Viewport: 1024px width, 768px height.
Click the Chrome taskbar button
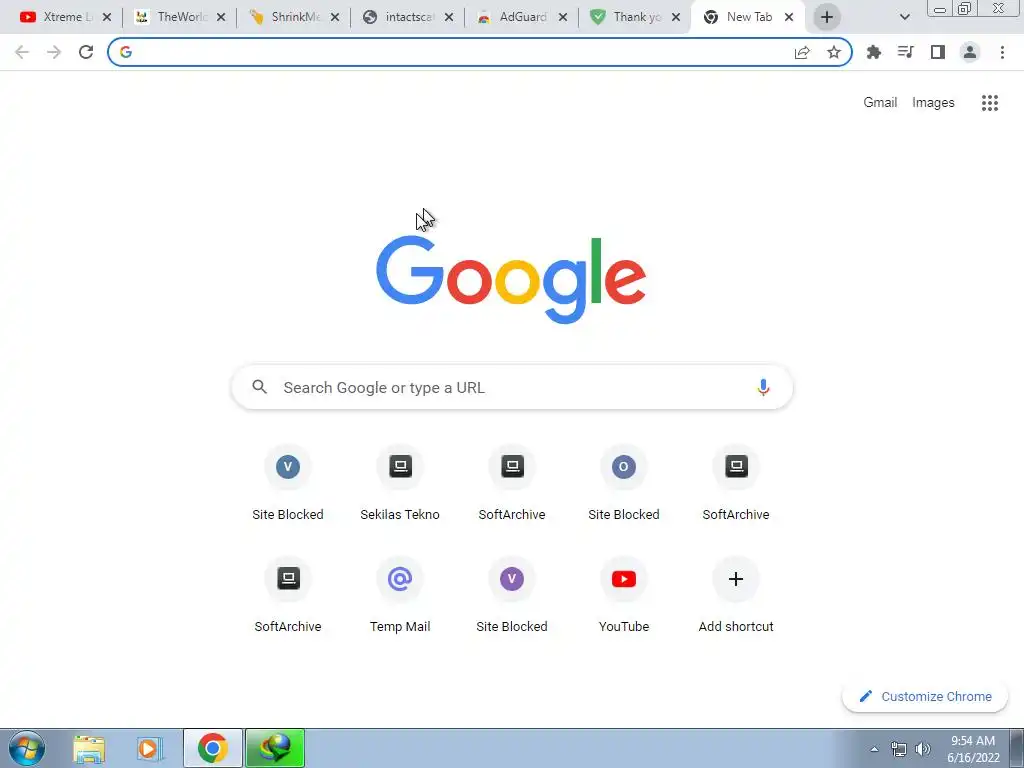tap(212, 748)
